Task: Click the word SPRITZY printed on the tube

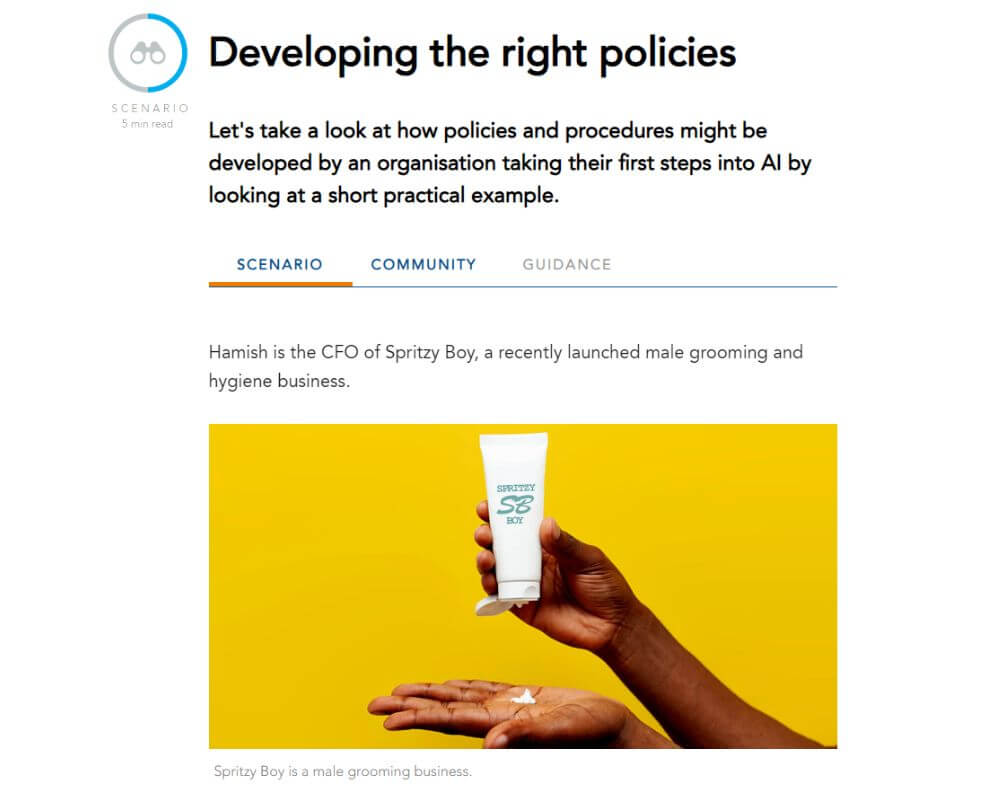Action: pyautogui.click(x=516, y=488)
